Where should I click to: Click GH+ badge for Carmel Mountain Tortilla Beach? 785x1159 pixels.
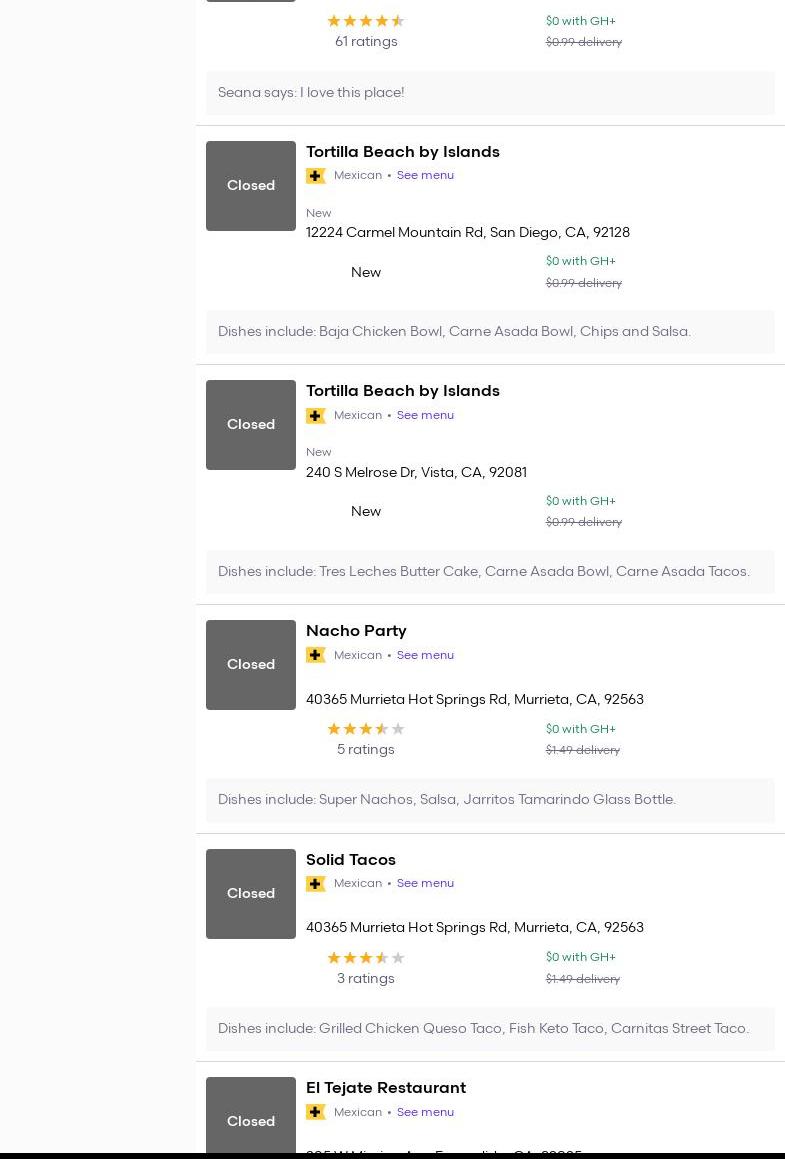[x=316, y=176]
